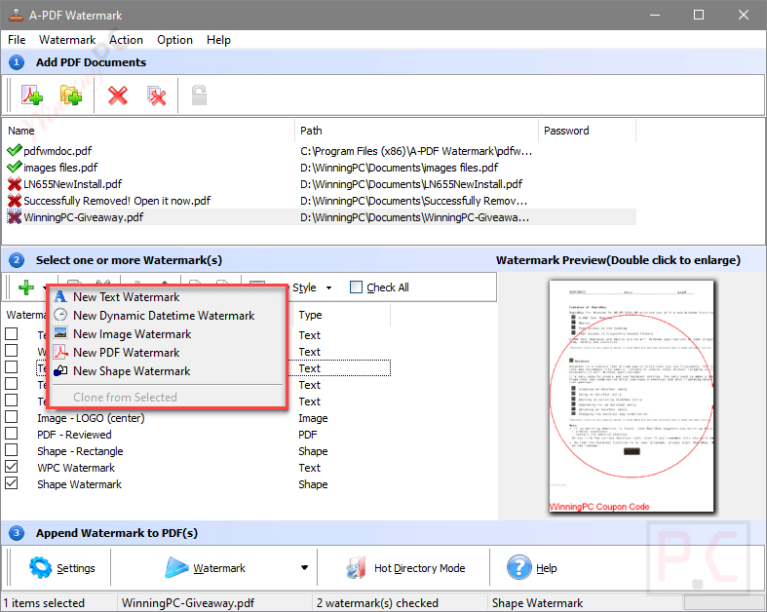Start Hot Directory Mode

click(x=406, y=567)
